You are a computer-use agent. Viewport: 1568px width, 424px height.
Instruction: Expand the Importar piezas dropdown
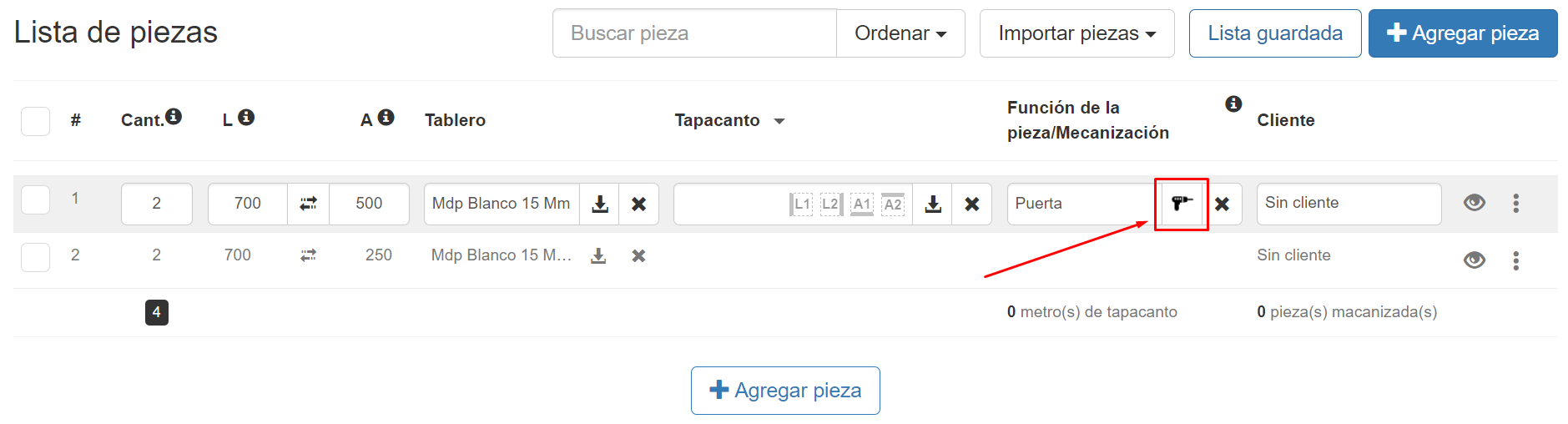pyautogui.click(x=1076, y=33)
